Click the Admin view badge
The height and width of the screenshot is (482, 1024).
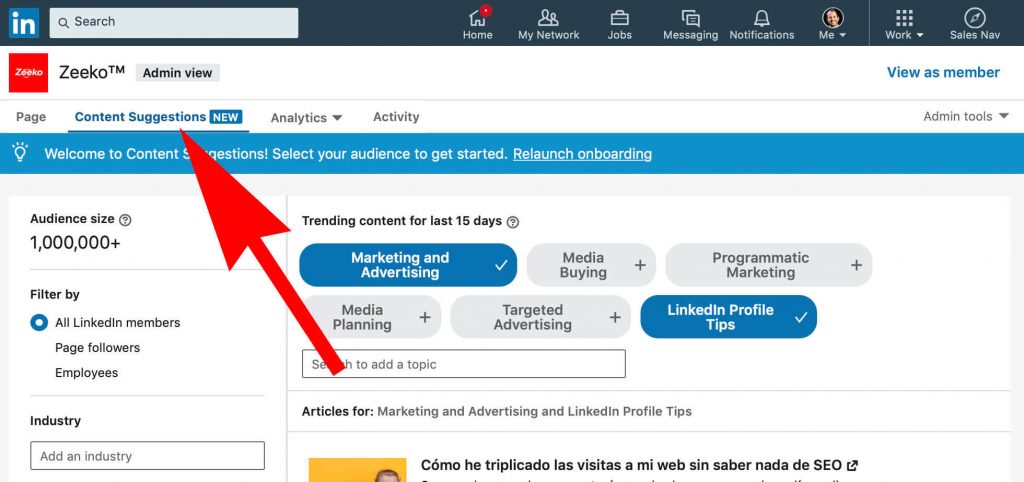pyautogui.click(x=178, y=73)
